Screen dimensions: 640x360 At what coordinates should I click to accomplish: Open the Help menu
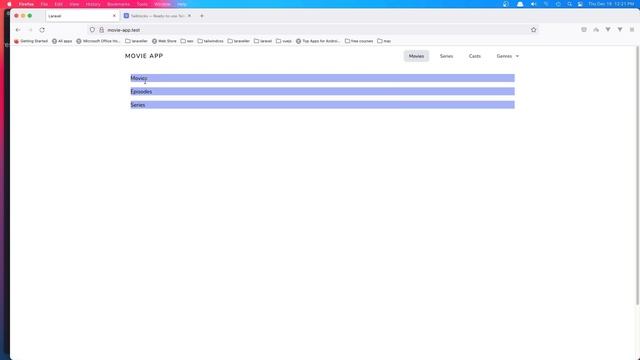(182, 4)
